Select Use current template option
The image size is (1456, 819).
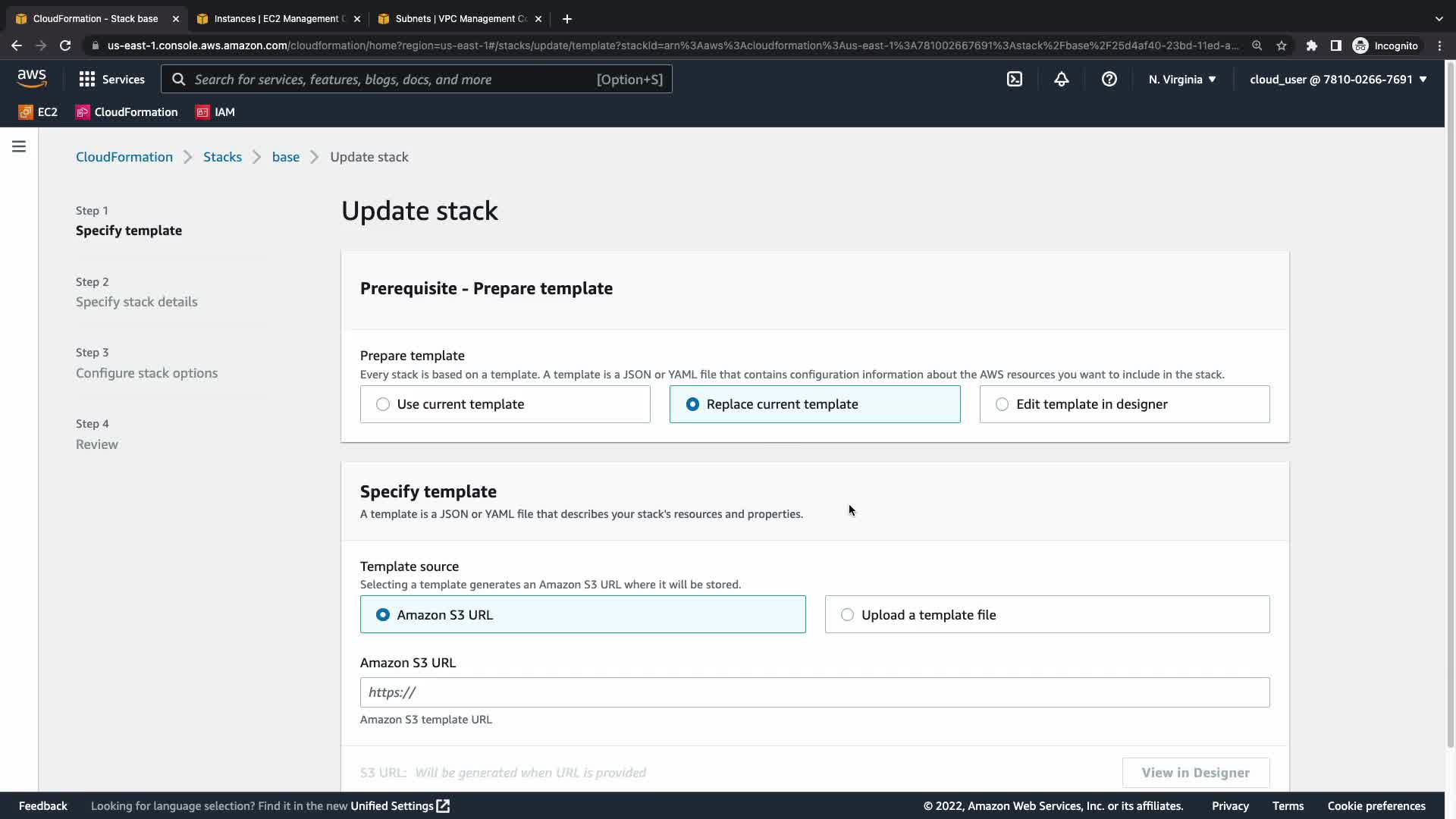[x=383, y=404]
